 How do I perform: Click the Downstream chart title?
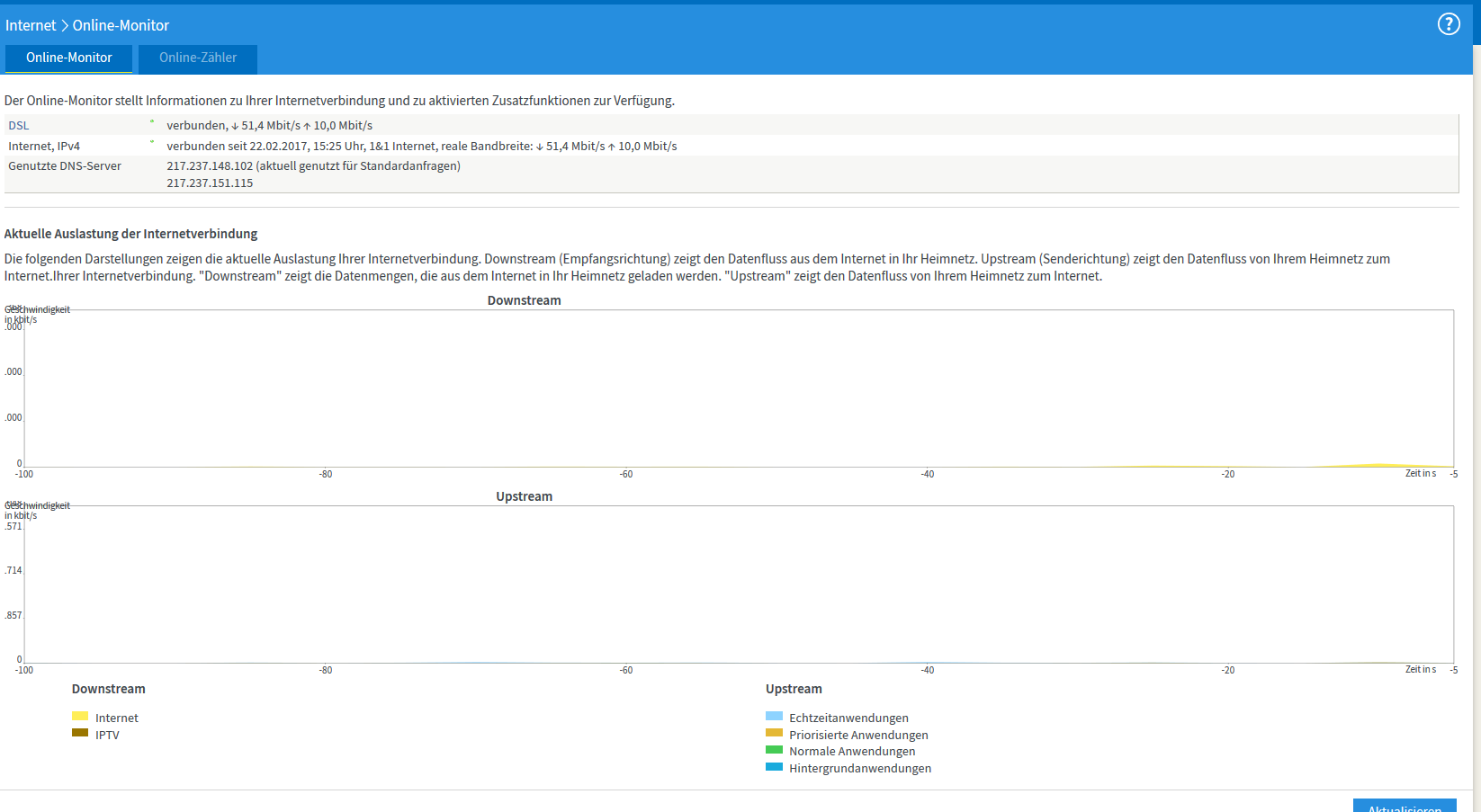(524, 300)
